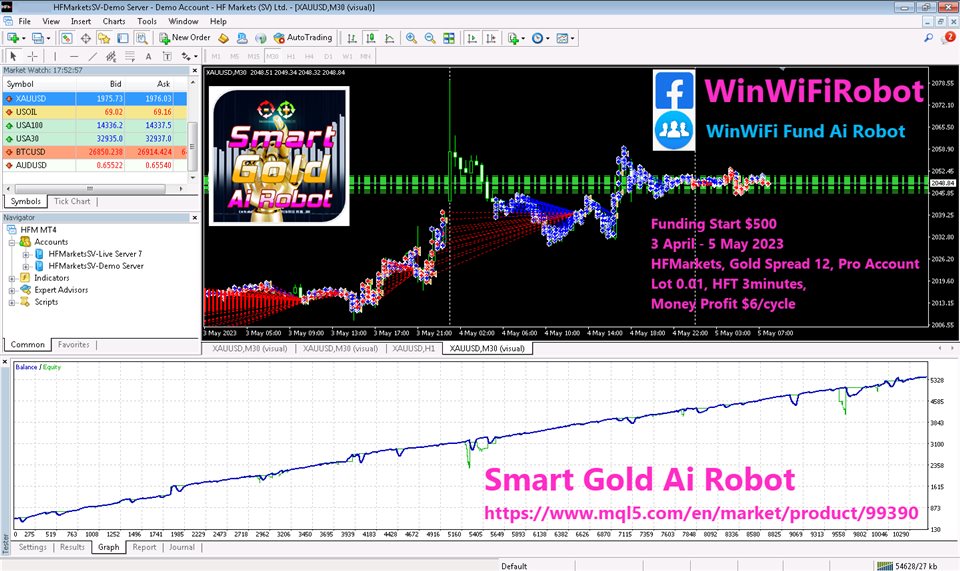The height and width of the screenshot is (571, 960).
Task: Open the Templates dropdown arrow
Action: (574, 38)
